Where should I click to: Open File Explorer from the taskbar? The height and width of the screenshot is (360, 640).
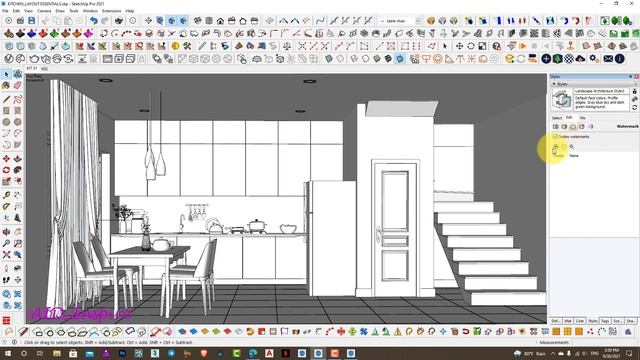[56, 353]
